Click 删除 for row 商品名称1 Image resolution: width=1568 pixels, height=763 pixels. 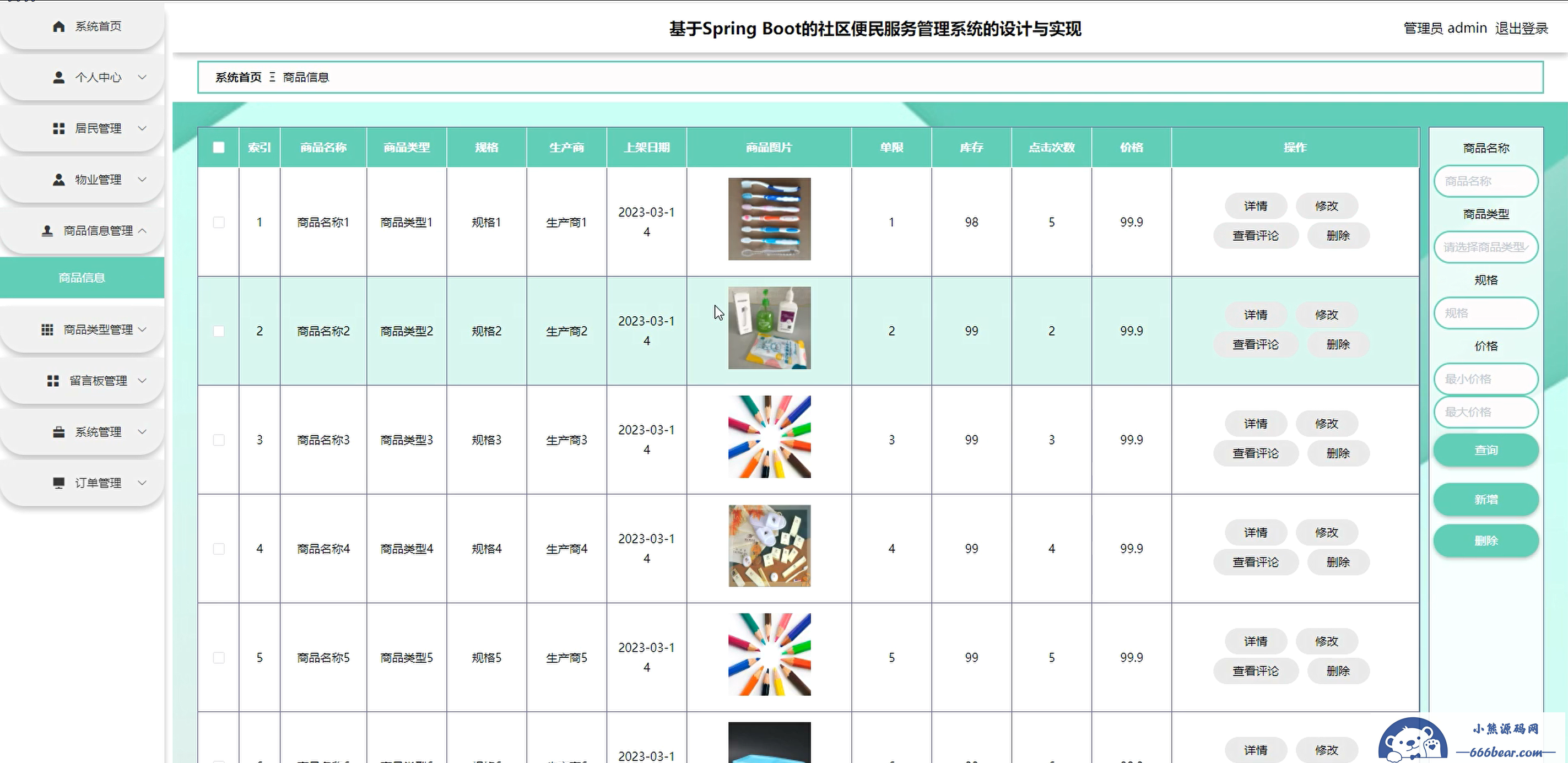pos(1338,235)
